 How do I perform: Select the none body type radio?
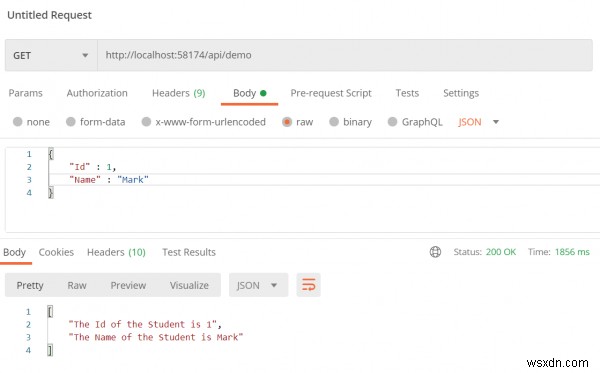click(x=18, y=122)
